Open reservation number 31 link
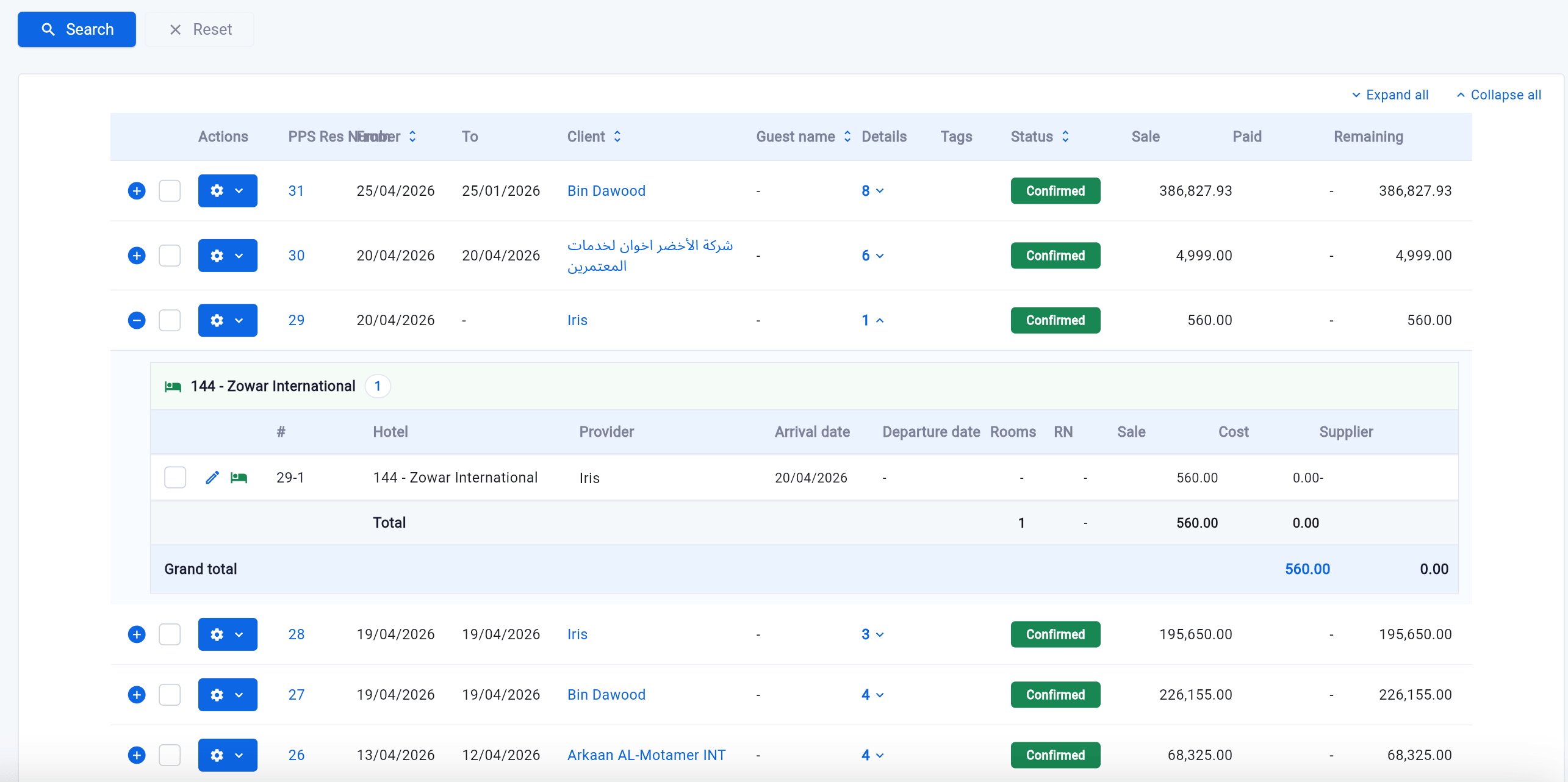This screenshot has height=782, width=1568. 296,191
